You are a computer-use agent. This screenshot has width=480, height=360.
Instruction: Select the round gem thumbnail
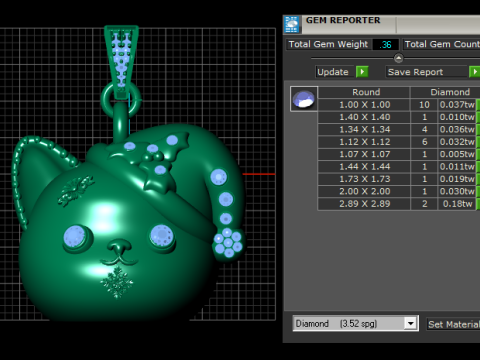304,99
